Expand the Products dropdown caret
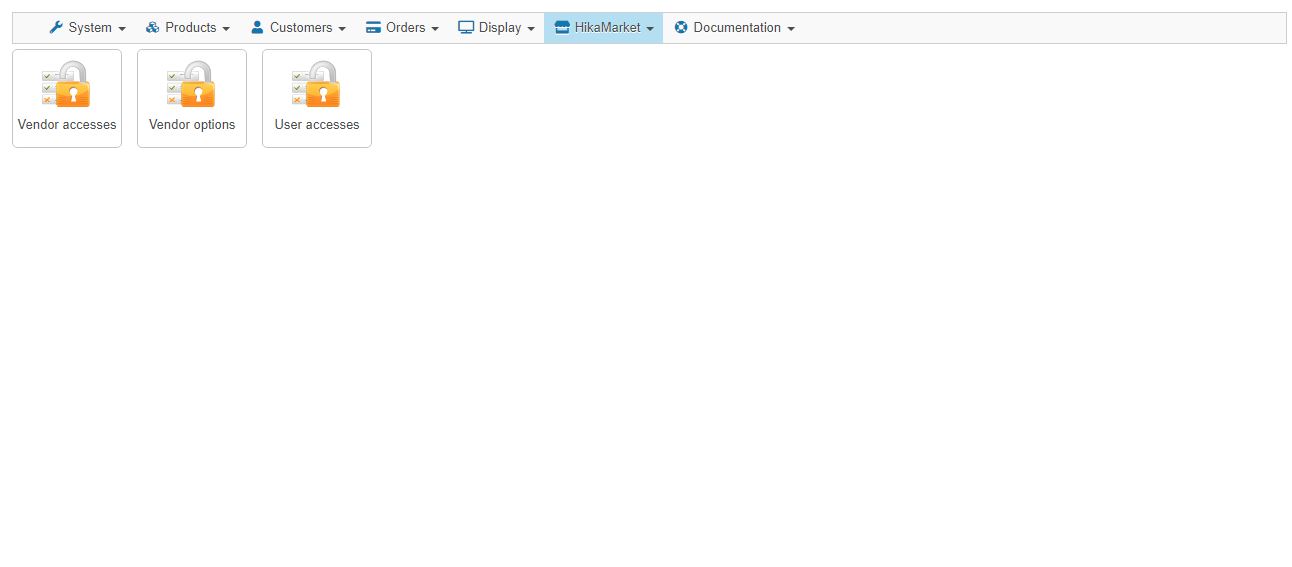This screenshot has width=1292, height=567. [226, 29]
